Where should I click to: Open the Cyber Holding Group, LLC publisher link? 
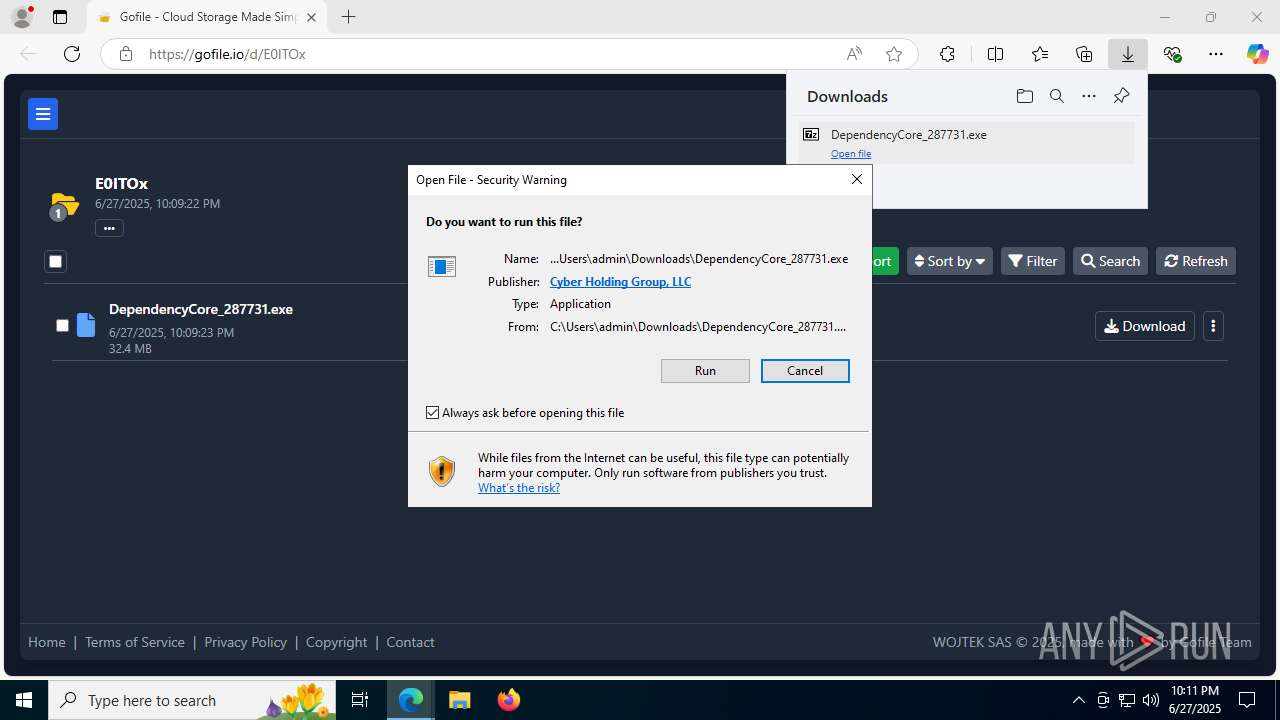pos(620,281)
